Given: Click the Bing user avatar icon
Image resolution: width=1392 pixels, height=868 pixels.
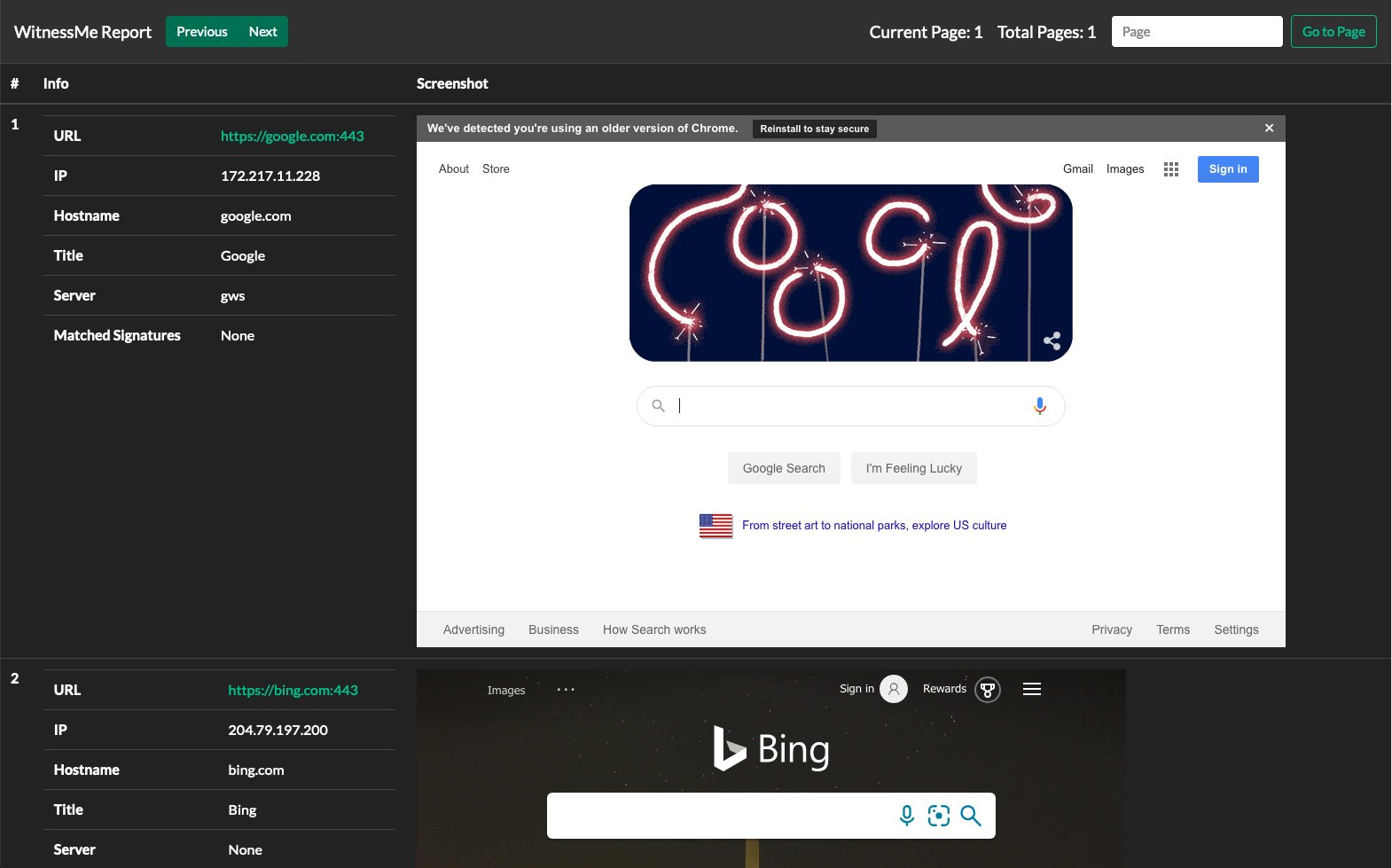Looking at the screenshot, I should [894, 689].
